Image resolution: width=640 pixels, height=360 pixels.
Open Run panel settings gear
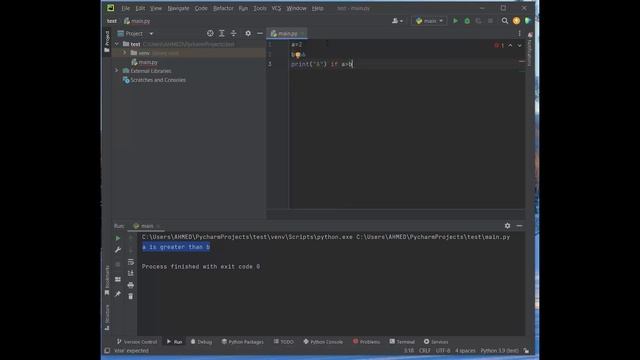click(x=507, y=226)
